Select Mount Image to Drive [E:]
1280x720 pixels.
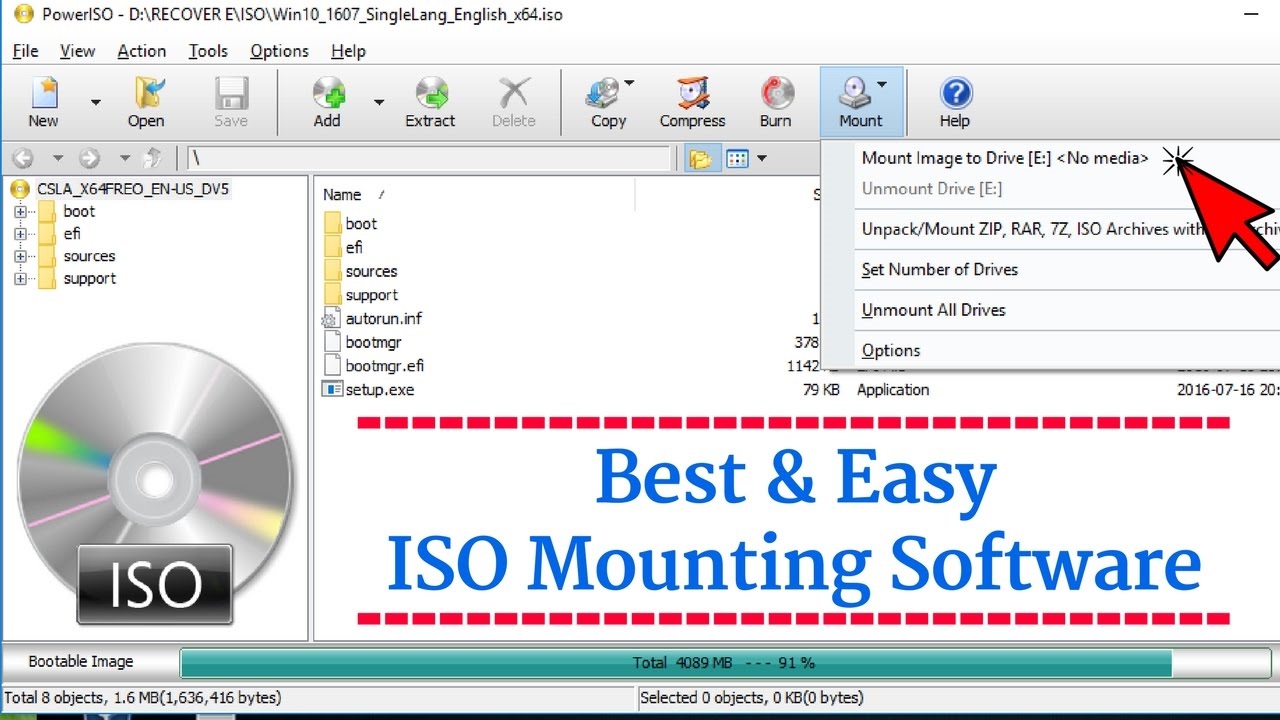[1004, 158]
